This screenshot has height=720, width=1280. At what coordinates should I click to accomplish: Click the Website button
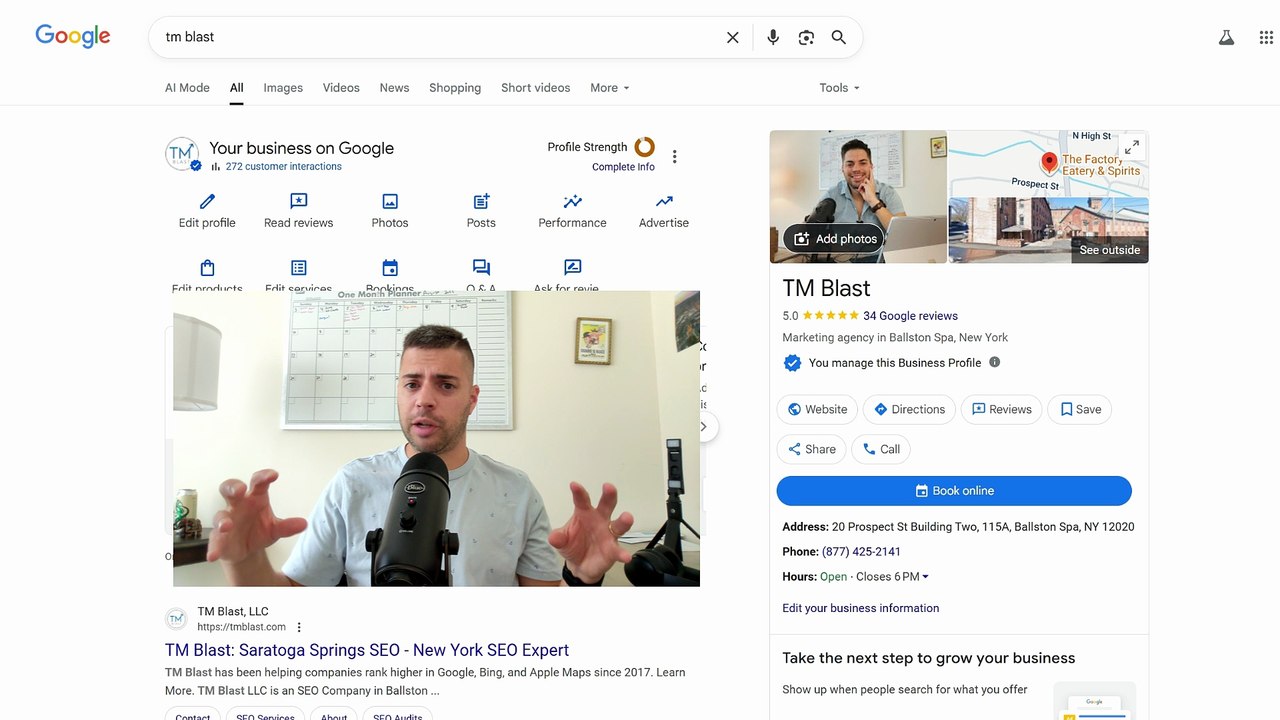pos(817,409)
